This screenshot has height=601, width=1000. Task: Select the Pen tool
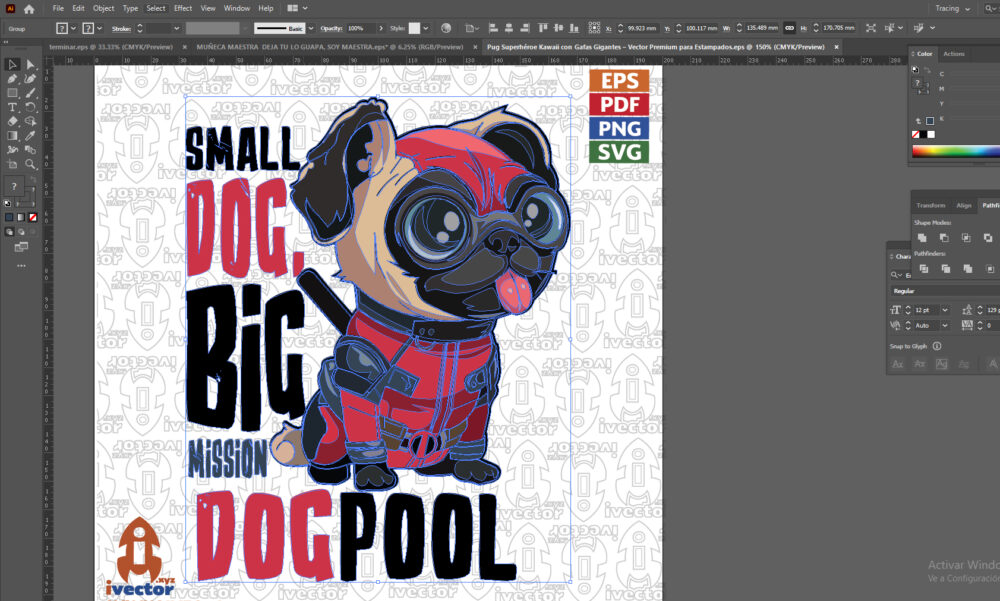tap(12, 78)
